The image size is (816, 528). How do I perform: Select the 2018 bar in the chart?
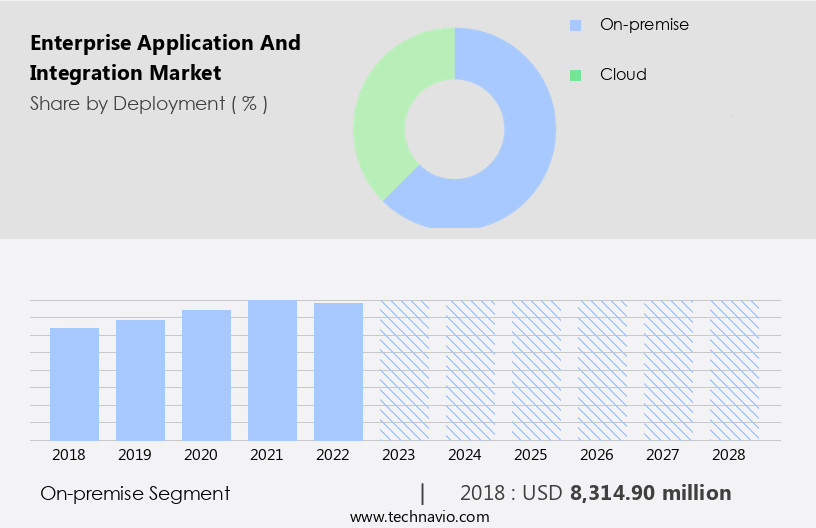75,384
